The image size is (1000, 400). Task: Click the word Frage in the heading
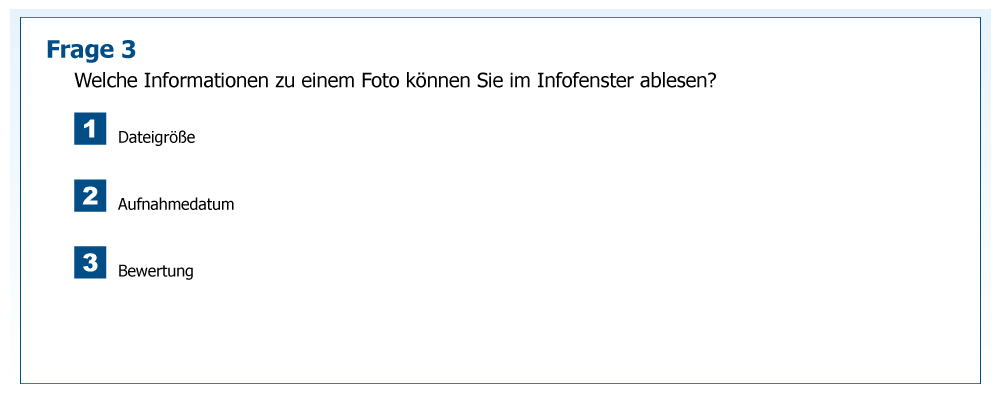pos(79,50)
